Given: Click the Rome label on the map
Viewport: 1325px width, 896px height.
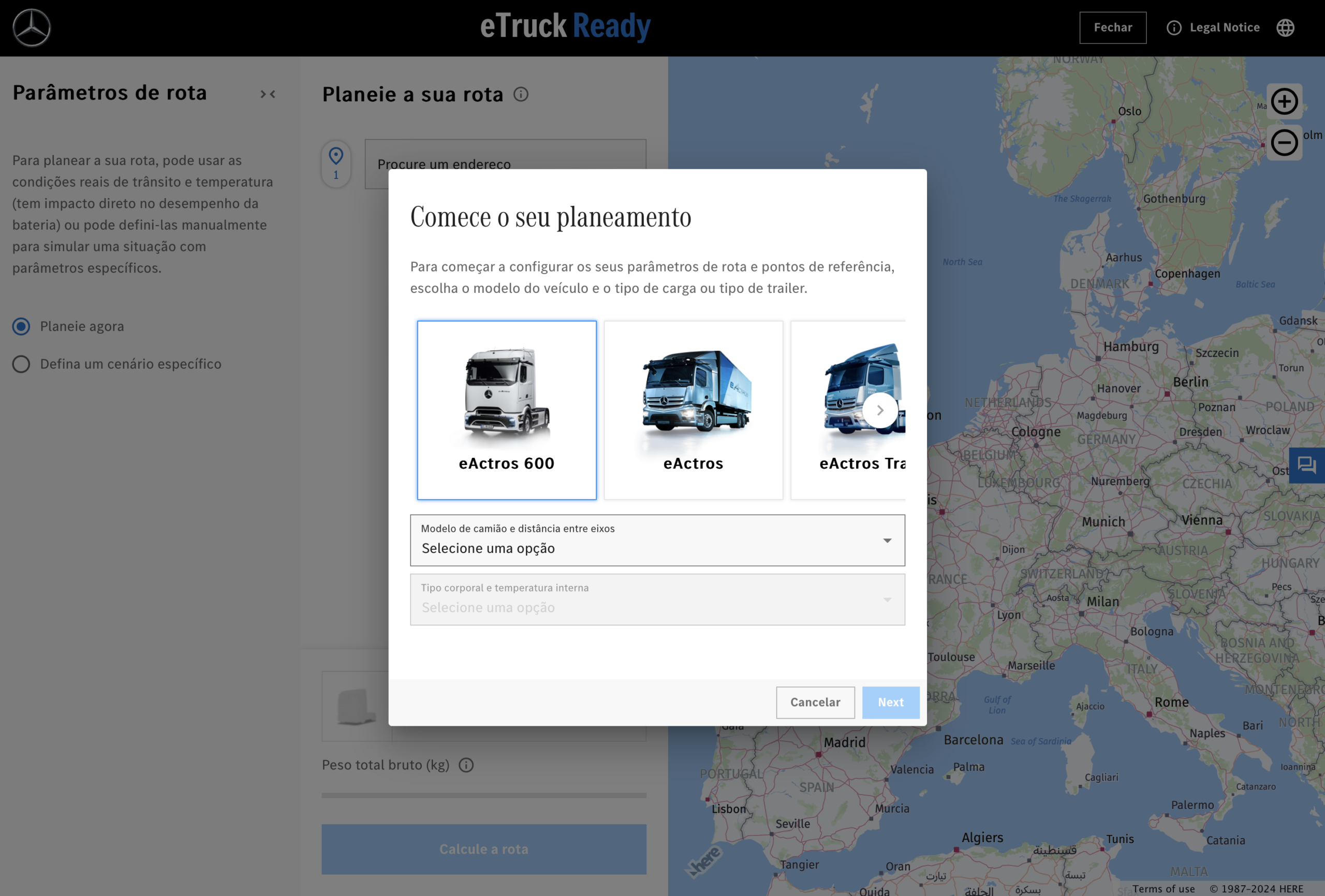Looking at the screenshot, I should tap(1172, 702).
